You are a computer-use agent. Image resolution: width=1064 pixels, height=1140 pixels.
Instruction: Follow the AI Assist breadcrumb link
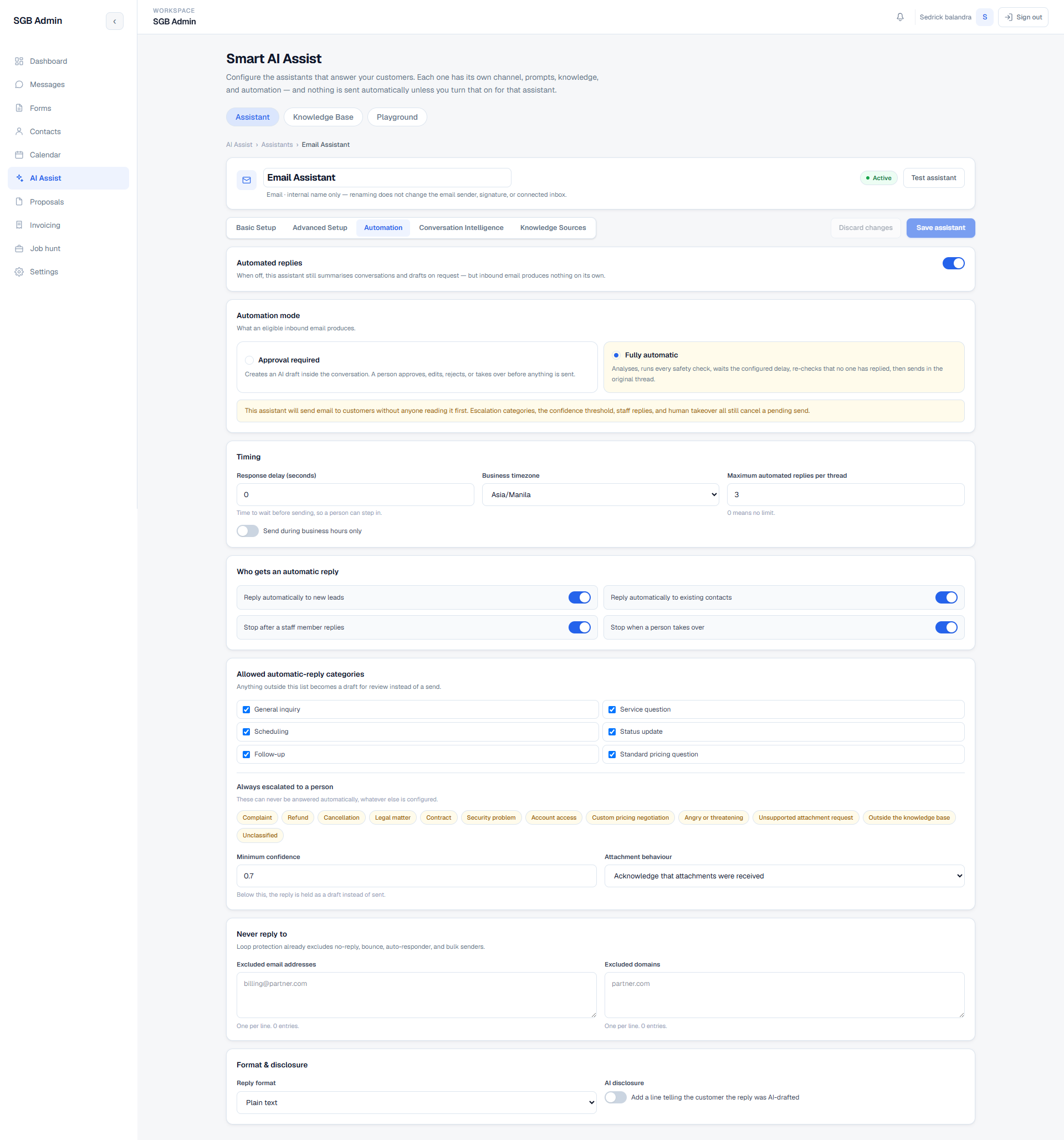239,145
